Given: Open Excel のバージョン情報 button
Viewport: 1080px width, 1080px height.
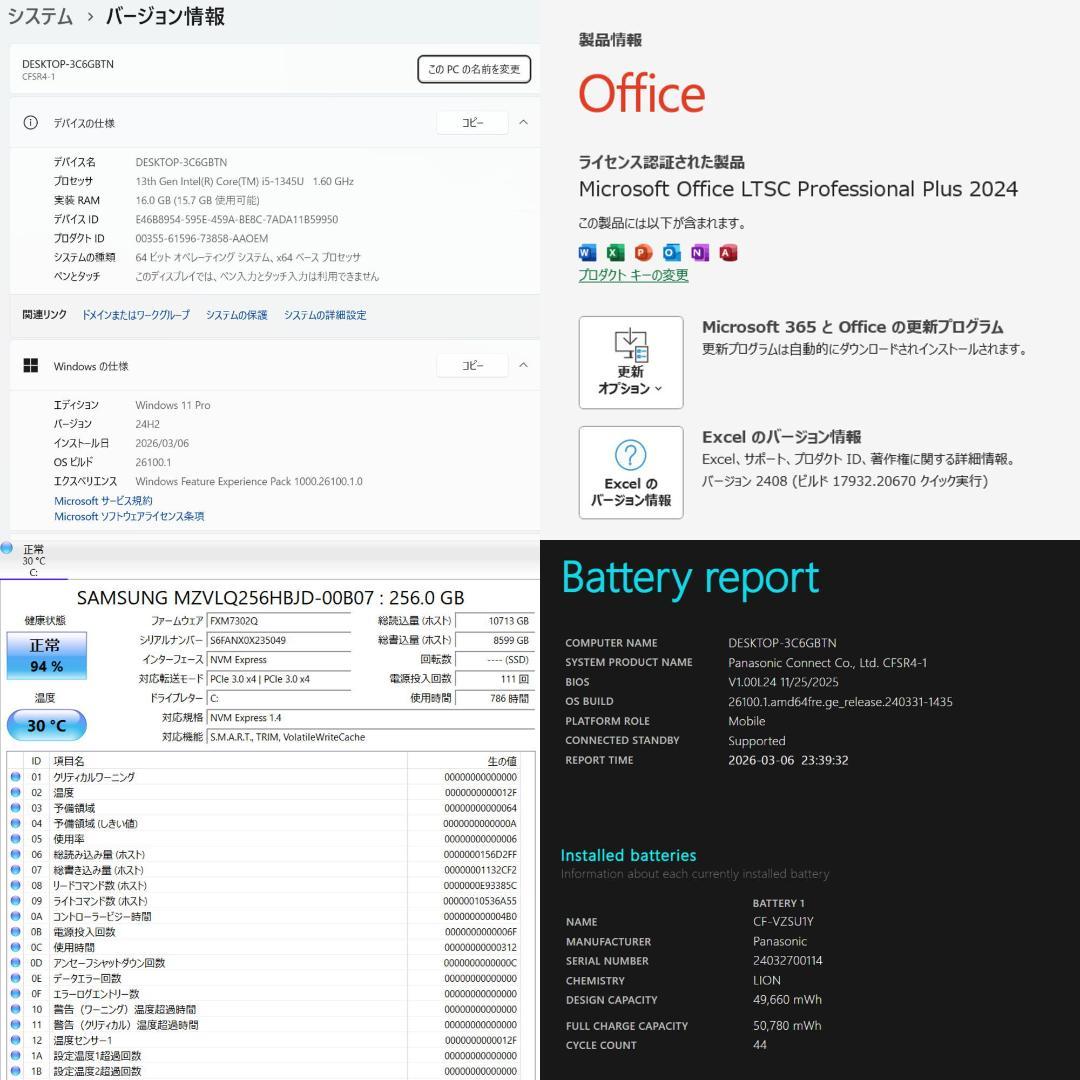Looking at the screenshot, I should pyautogui.click(x=631, y=472).
